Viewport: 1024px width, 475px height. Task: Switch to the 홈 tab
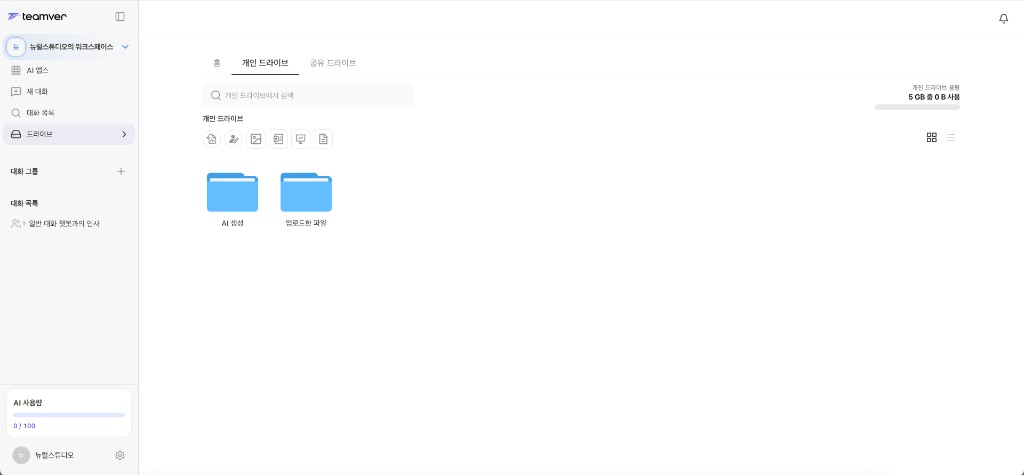pyautogui.click(x=217, y=63)
